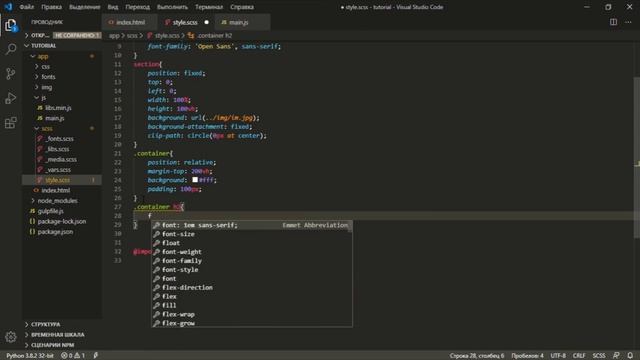Expand the СЦЕНАРИИ NPM section
This screenshot has width=640, height=360.
click(62, 345)
